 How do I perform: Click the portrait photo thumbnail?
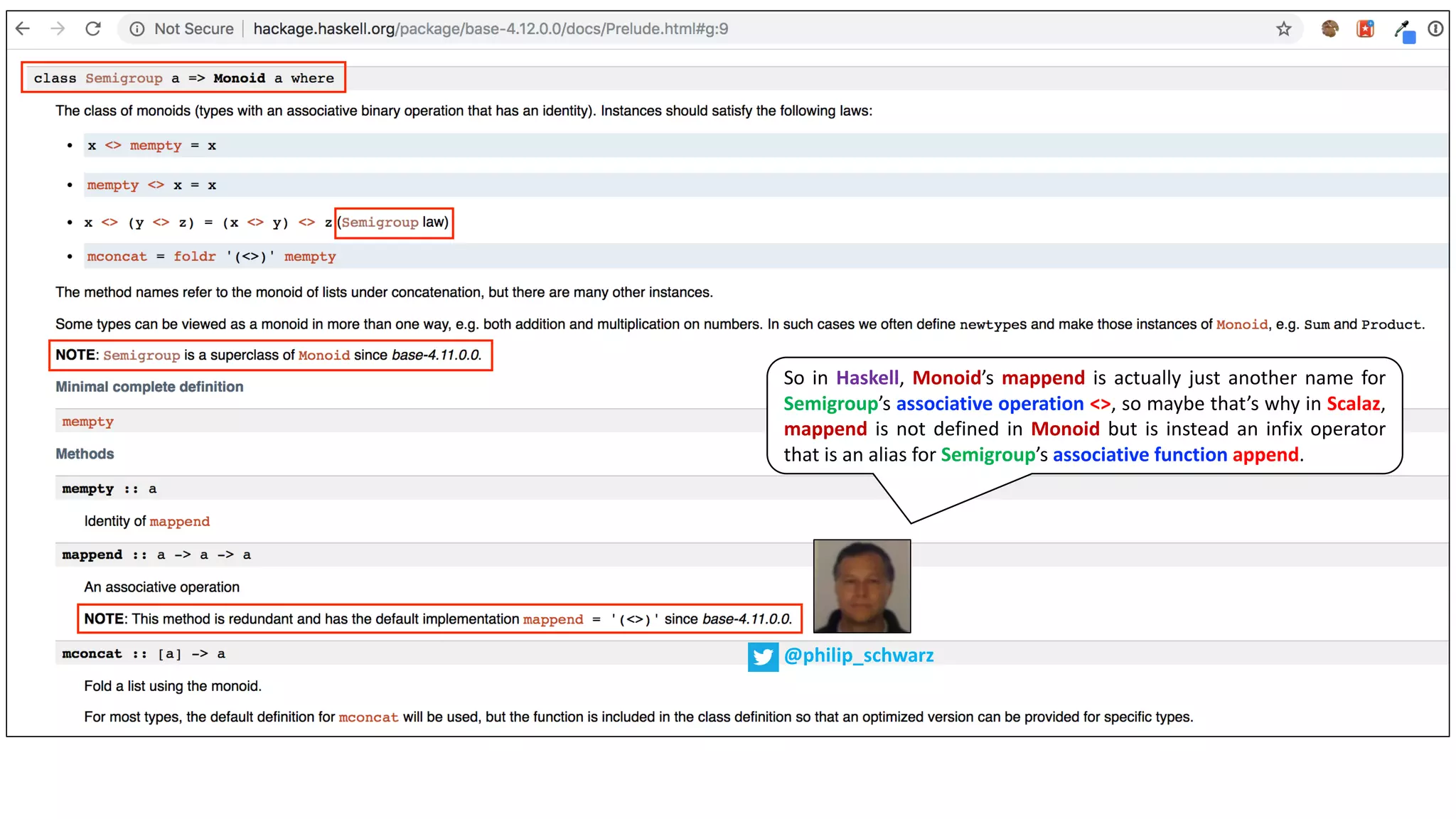(862, 586)
